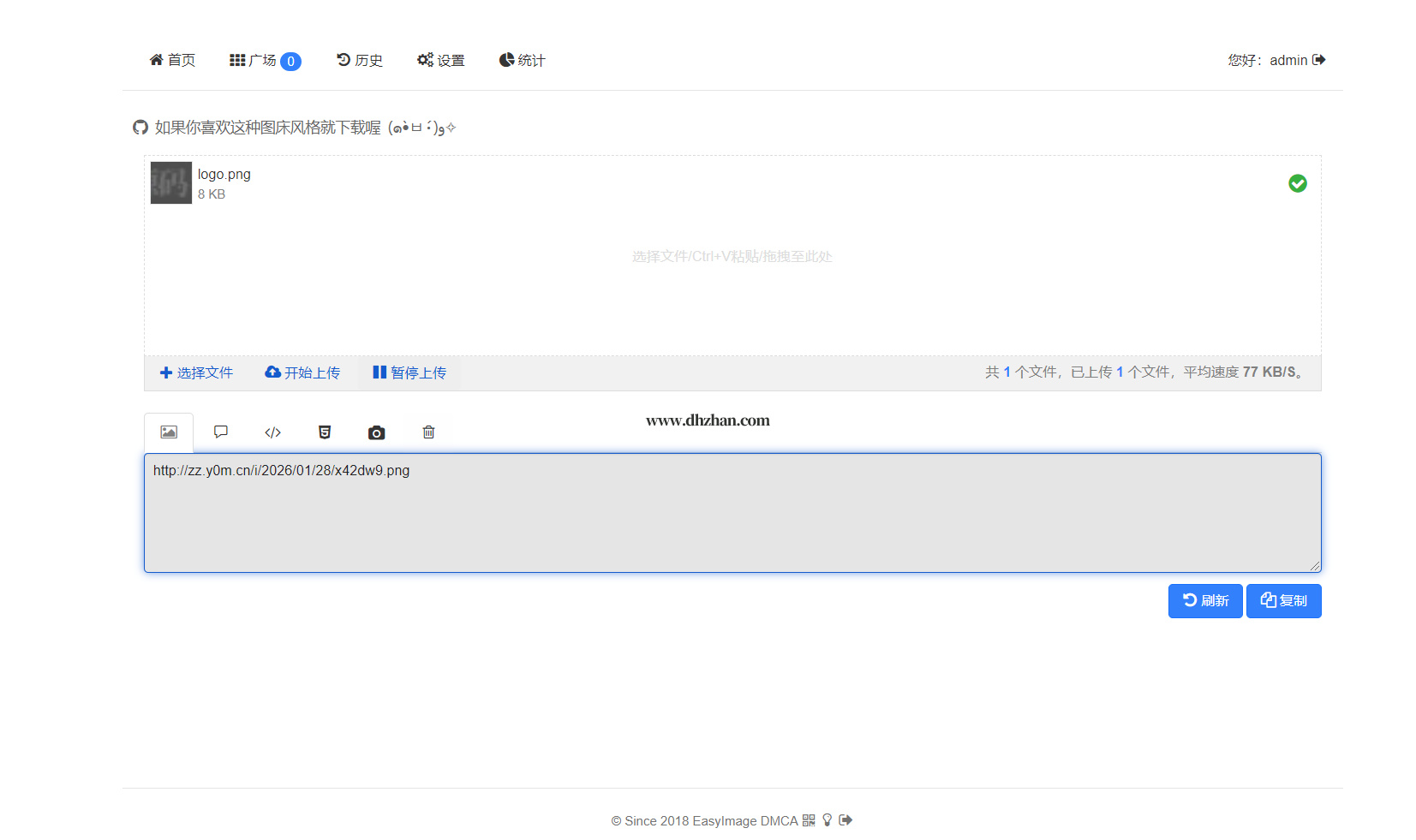Click the trash can delete tab
This screenshot has height=840, width=1416.
428,432
